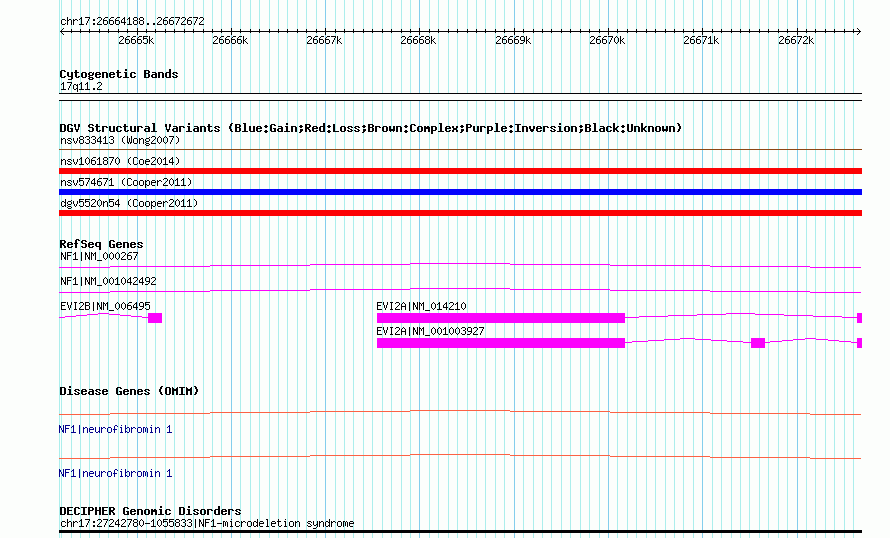
Task: Click the 26672k ruler tick label
Action: click(x=796, y=40)
